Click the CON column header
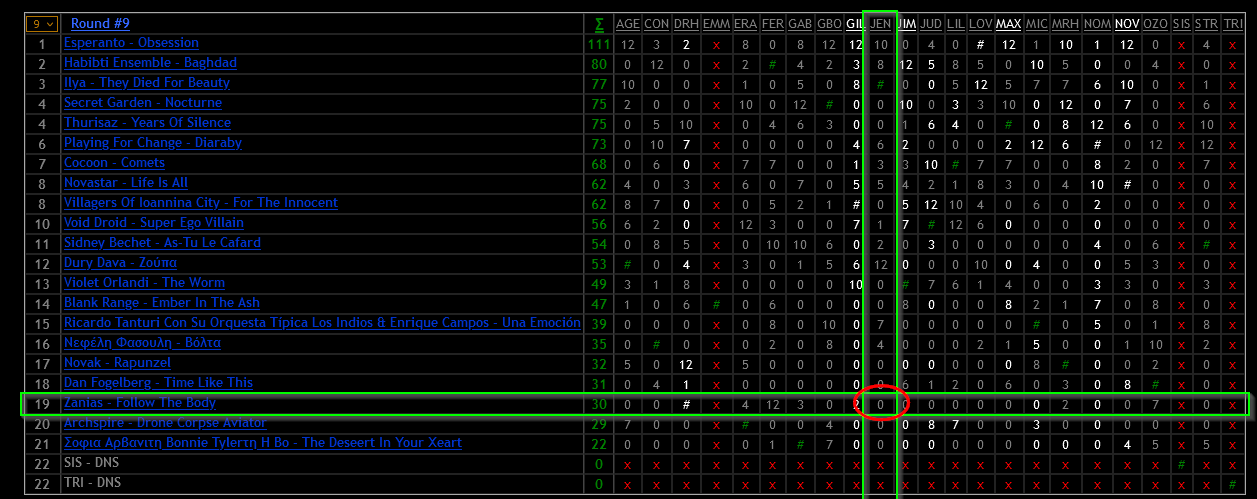Image resolution: width=1257 pixels, height=499 pixels. pos(656,23)
